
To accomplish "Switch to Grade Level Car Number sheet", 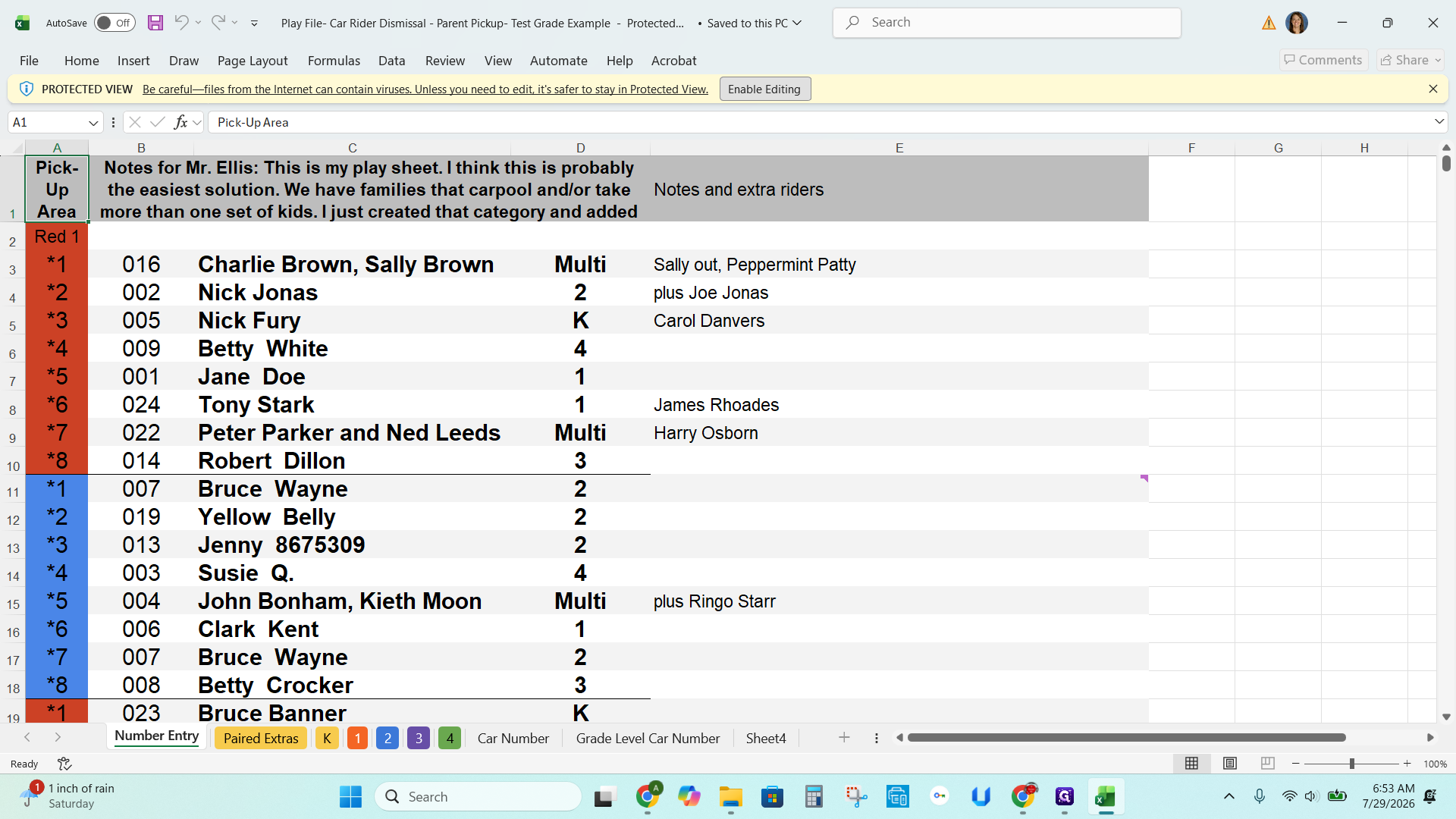I will coord(648,738).
